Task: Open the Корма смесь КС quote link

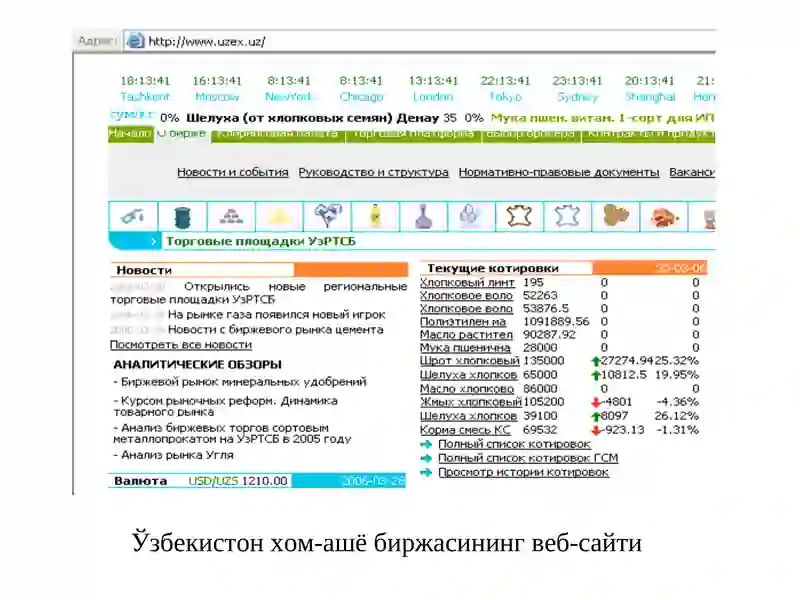Action: coord(465,430)
